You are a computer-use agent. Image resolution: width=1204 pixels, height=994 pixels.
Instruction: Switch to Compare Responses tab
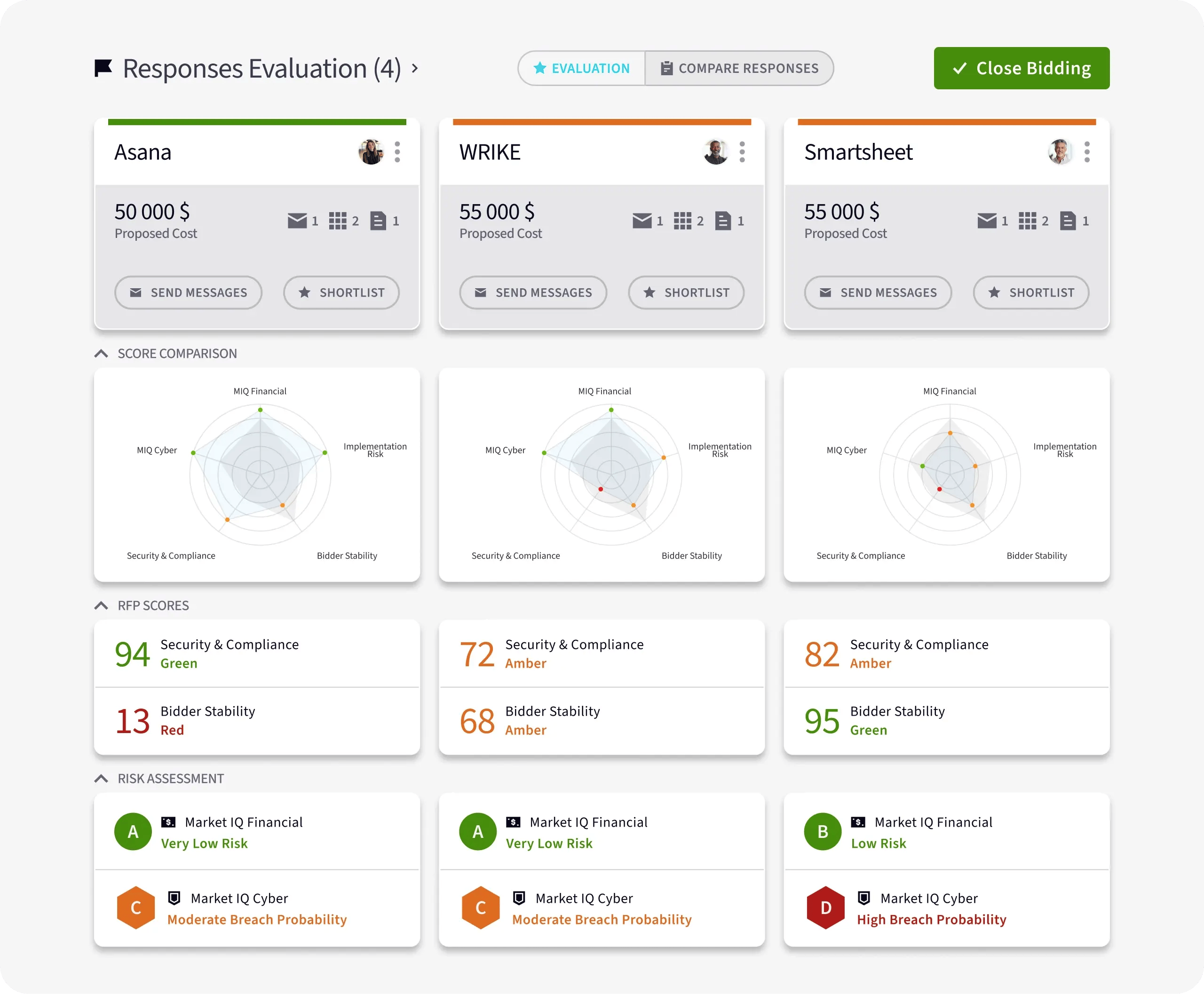pyautogui.click(x=739, y=68)
